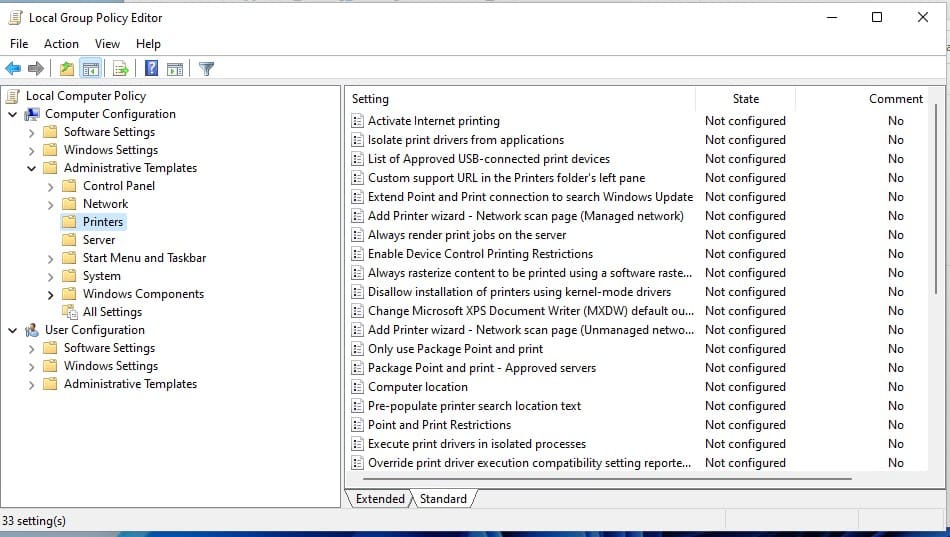Select the All Settings tree item
950x537 pixels.
[112, 312]
